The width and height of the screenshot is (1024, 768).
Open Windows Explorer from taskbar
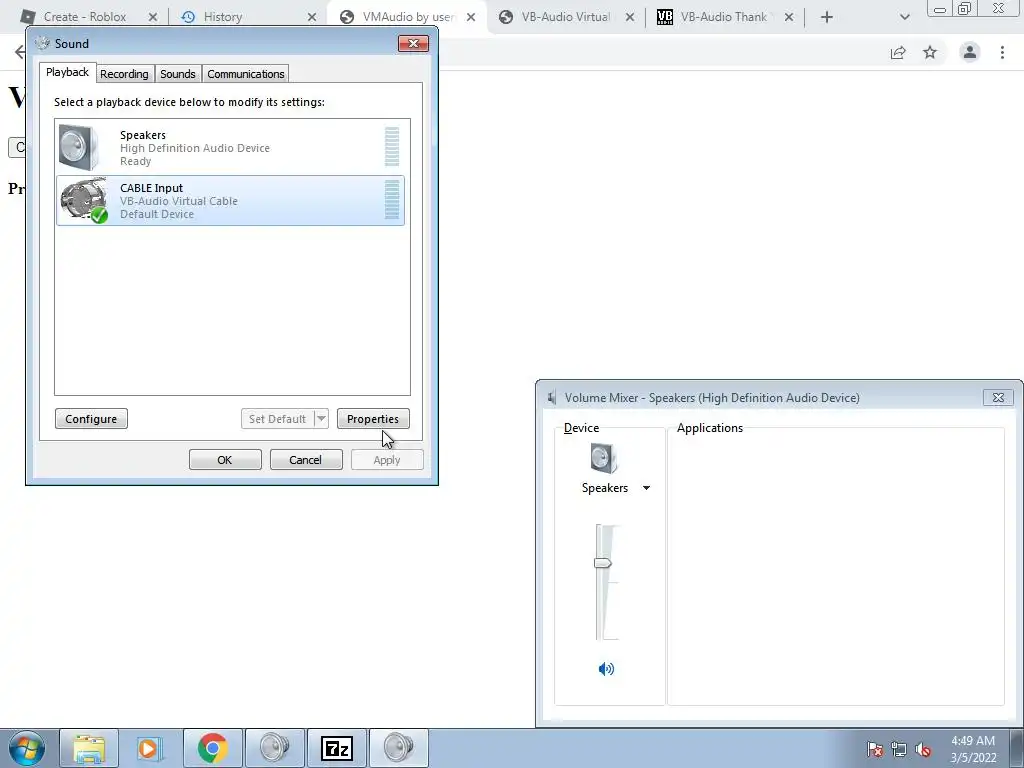click(89, 748)
